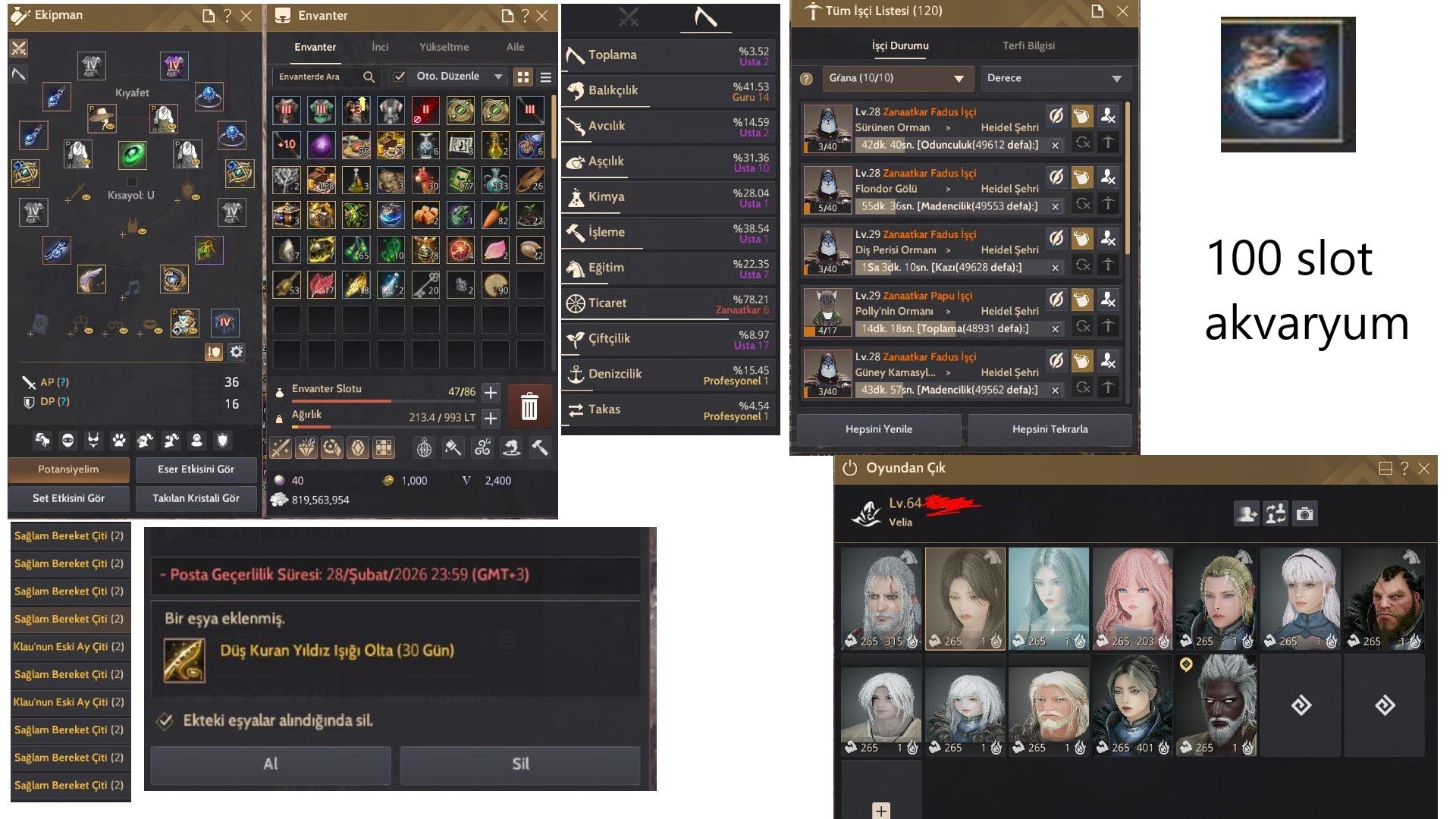This screenshot has width=1456, height=819.
Task: Click the Hepsini Yenile button
Action: (879, 429)
